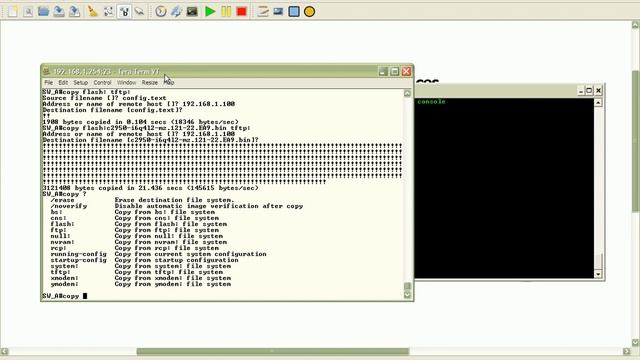Click main workspace vertical scrollbar up arrow
Screen dimensions: 640x360
[636, 25]
